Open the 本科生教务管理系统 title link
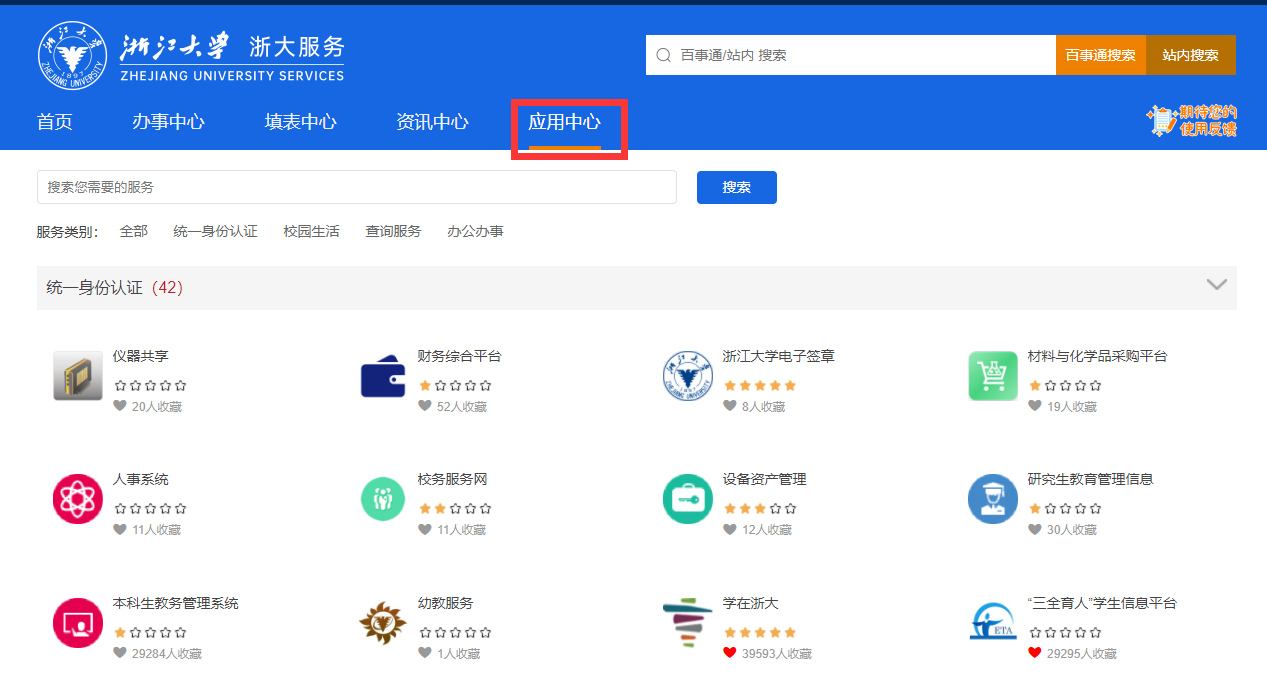The image size is (1267, 693). pos(176,604)
